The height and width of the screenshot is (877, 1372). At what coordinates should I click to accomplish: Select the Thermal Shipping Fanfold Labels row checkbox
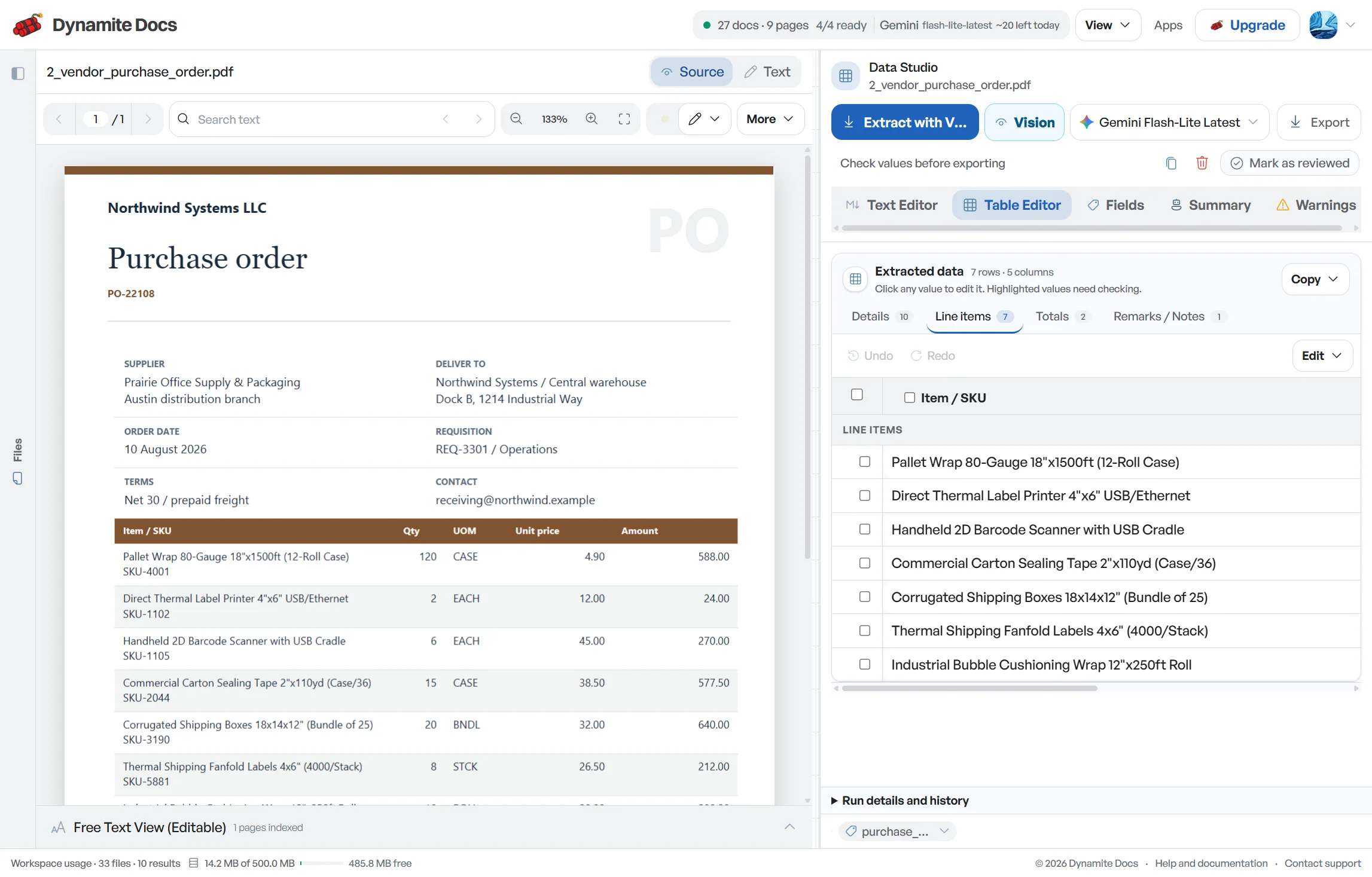(865, 631)
